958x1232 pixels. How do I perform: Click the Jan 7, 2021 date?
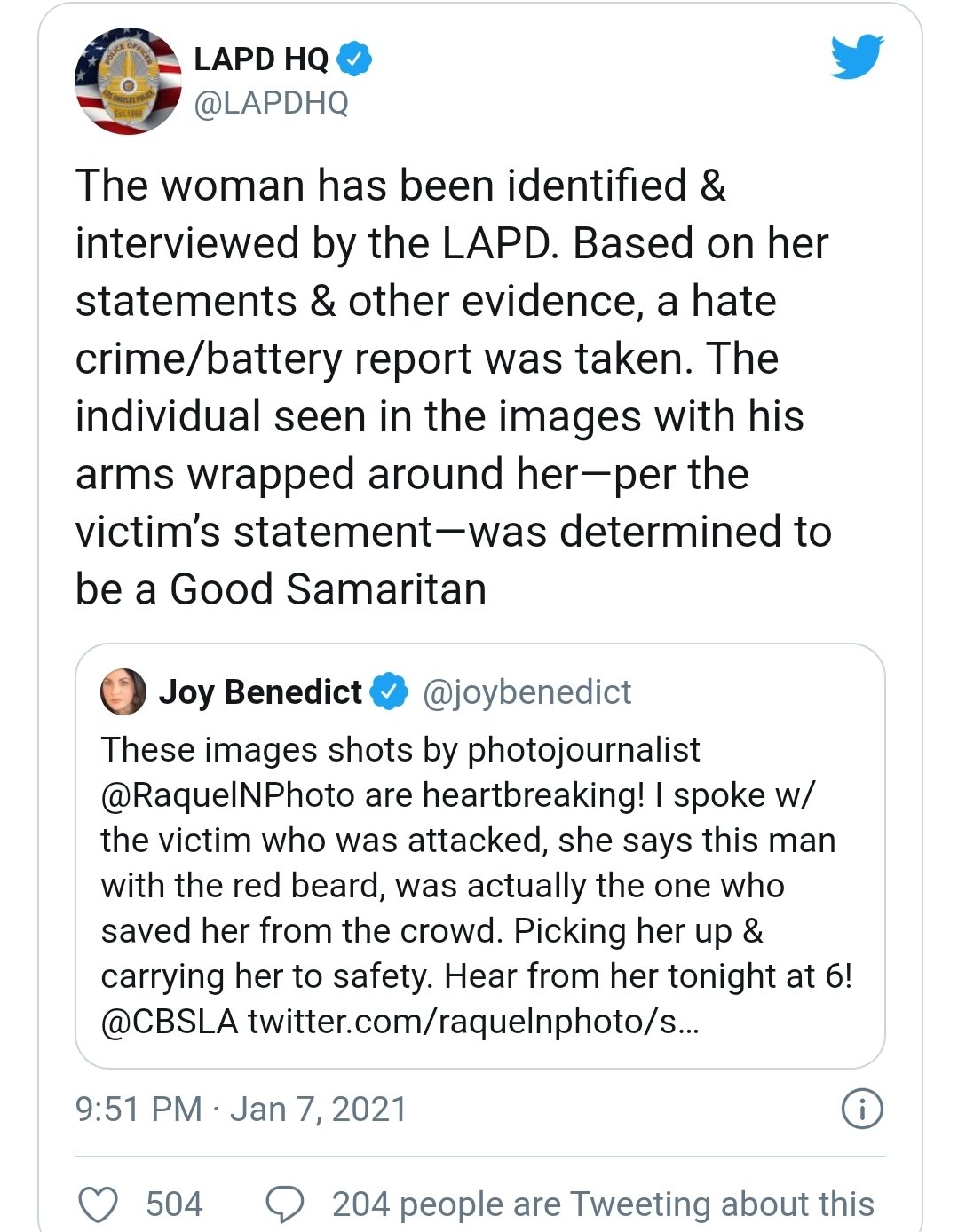(319, 1109)
